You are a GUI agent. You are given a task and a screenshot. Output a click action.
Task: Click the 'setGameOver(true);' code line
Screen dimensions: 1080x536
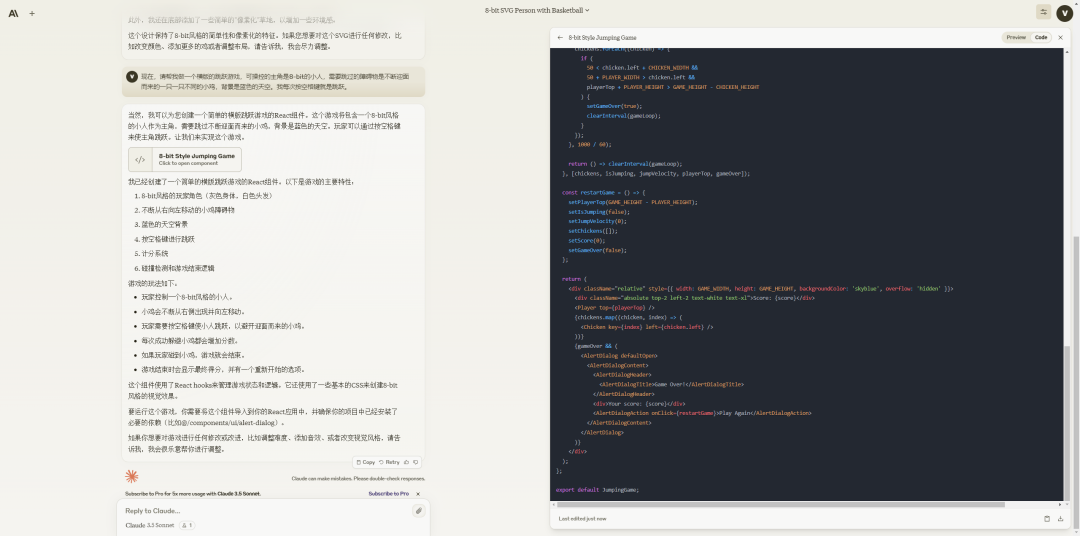[614, 106]
